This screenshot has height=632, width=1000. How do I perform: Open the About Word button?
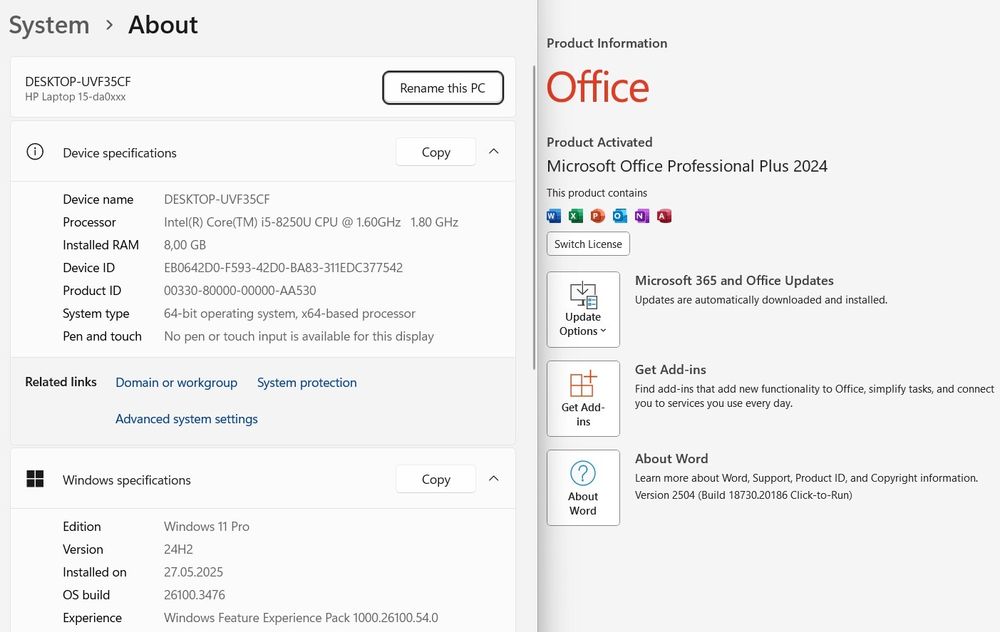(583, 488)
